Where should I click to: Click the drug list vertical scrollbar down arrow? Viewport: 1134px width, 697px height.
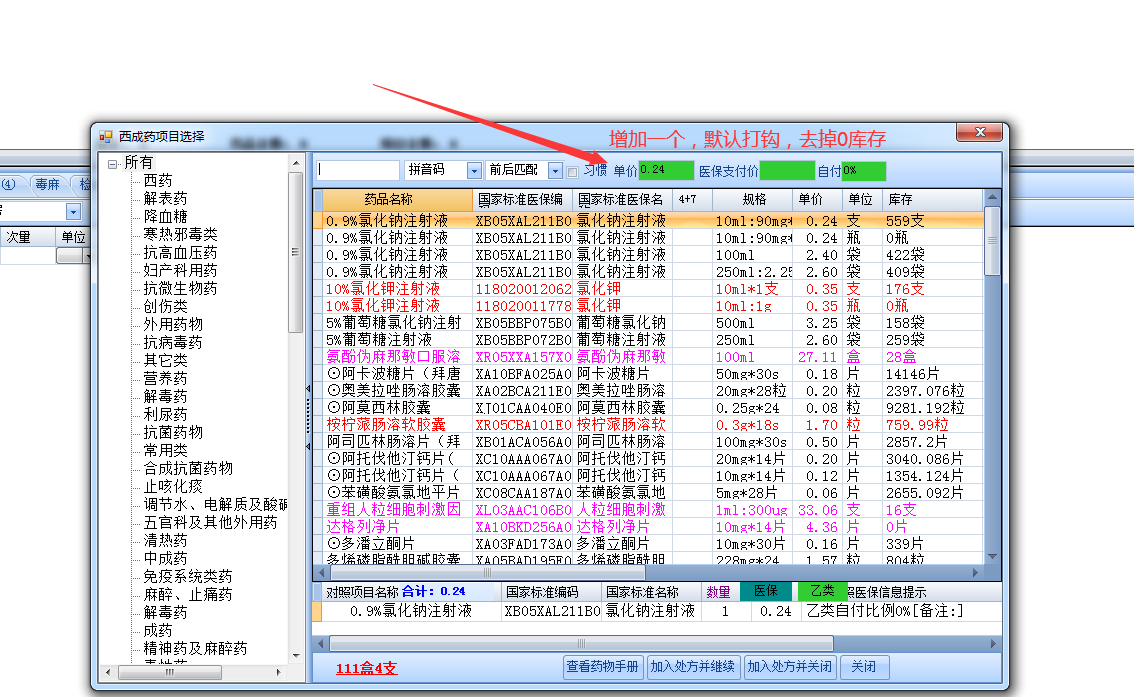pos(992,557)
